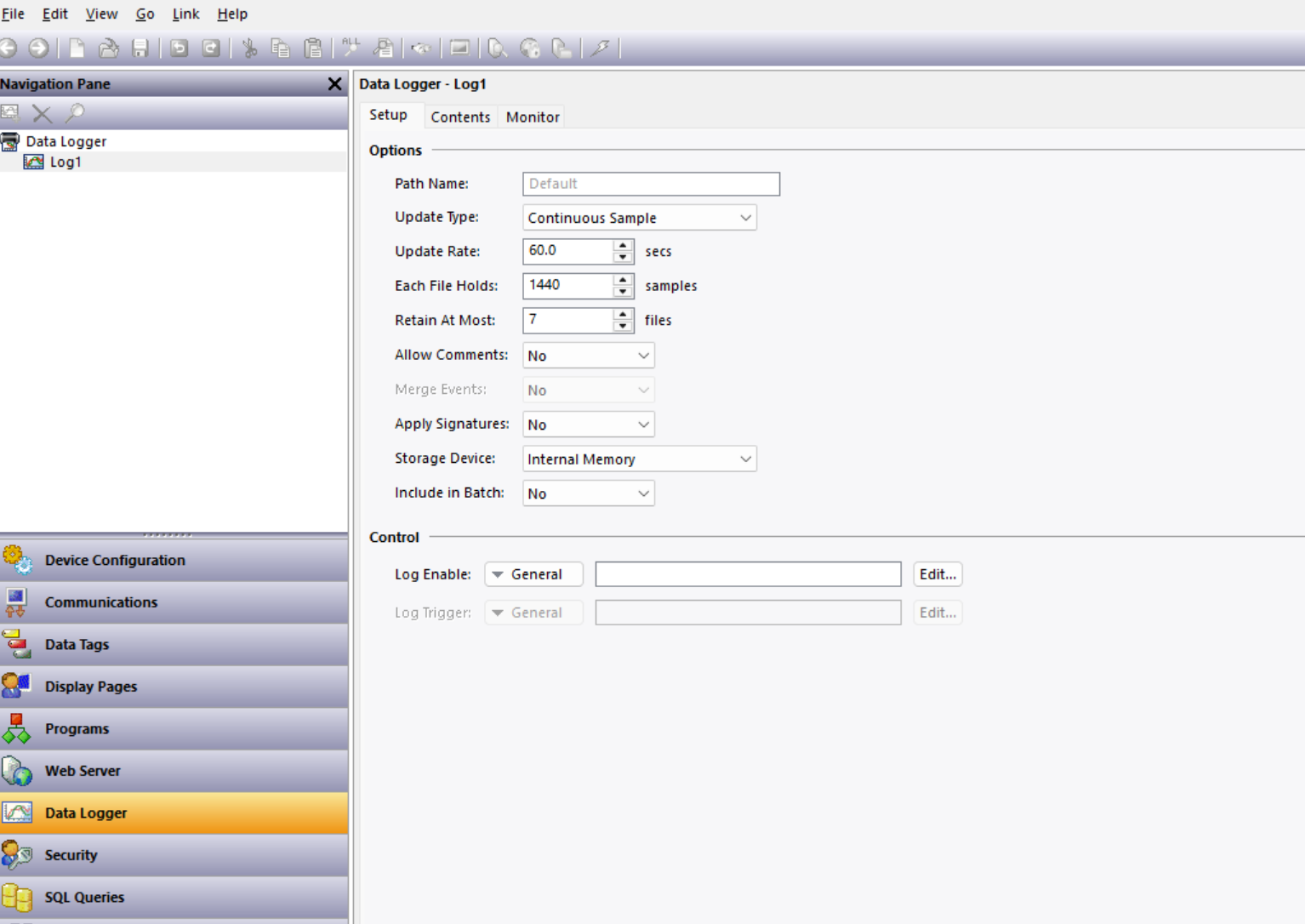Click the Save toolbar icon
The width and height of the screenshot is (1305, 924).
(140, 48)
